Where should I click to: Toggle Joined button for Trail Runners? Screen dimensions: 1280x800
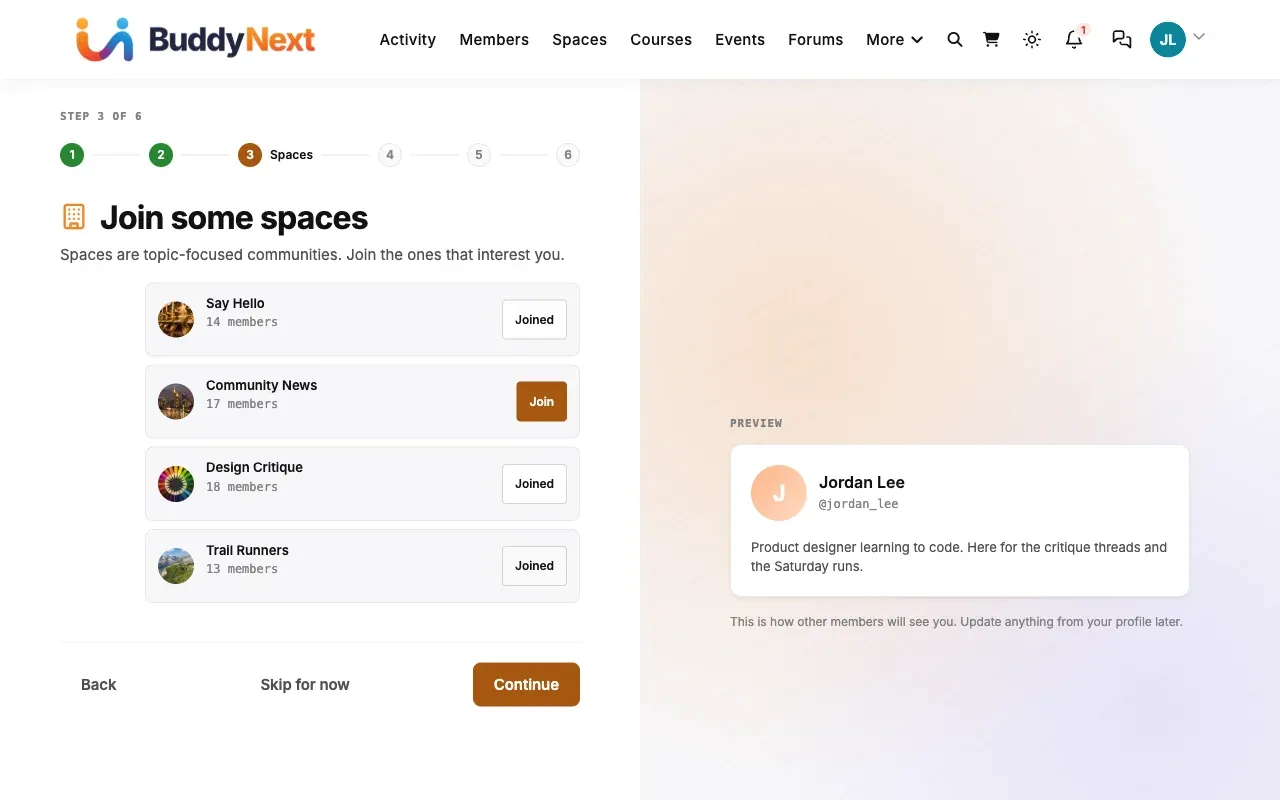click(534, 566)
